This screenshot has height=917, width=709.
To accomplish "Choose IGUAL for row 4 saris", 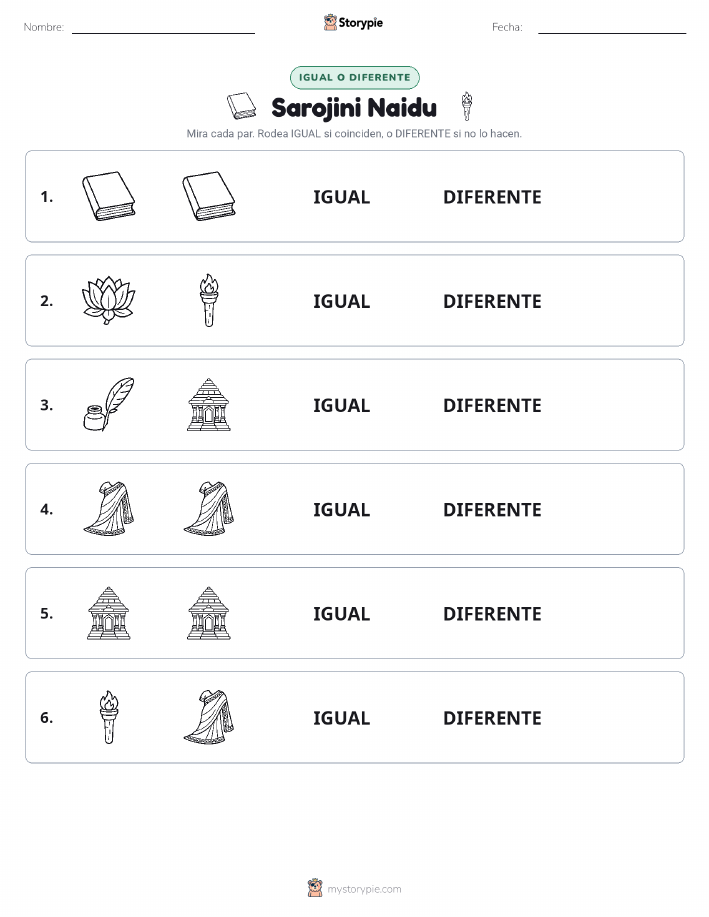I will [x=342, y=509].
